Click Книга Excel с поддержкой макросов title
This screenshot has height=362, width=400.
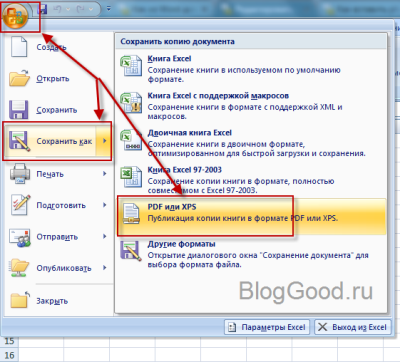coord(218,96)
